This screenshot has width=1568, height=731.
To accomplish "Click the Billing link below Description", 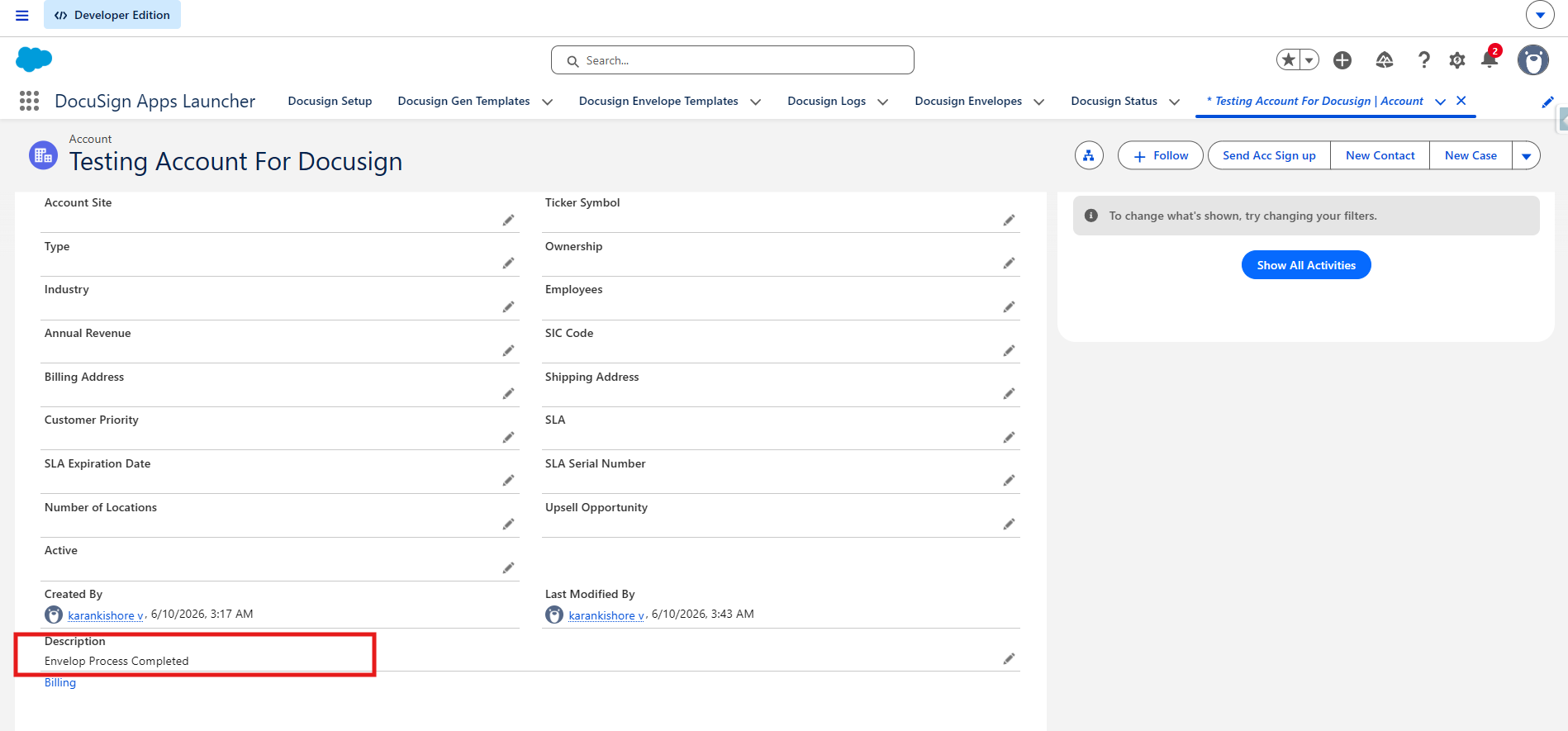I will (60, 682).
